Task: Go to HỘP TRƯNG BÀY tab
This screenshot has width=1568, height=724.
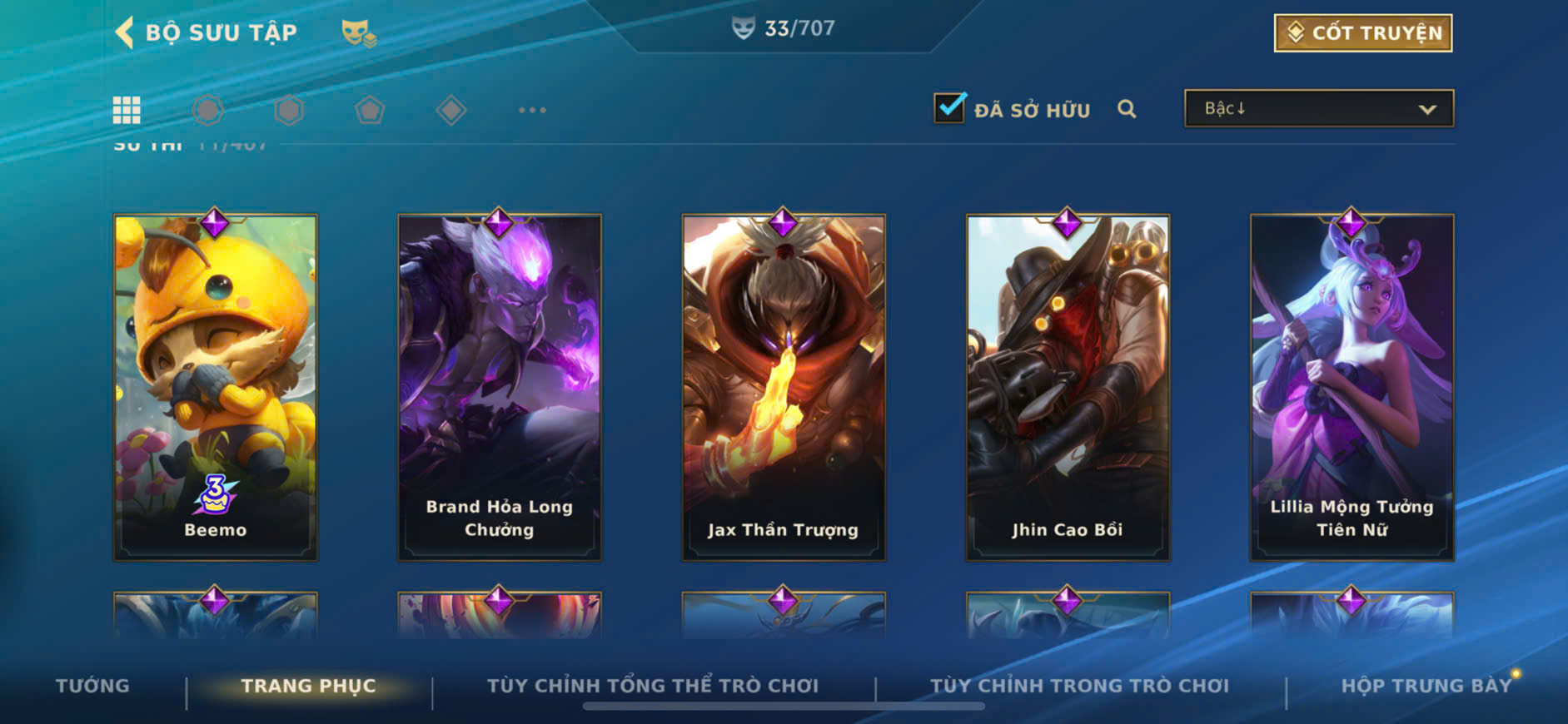Action: (x=1426, y=686)
